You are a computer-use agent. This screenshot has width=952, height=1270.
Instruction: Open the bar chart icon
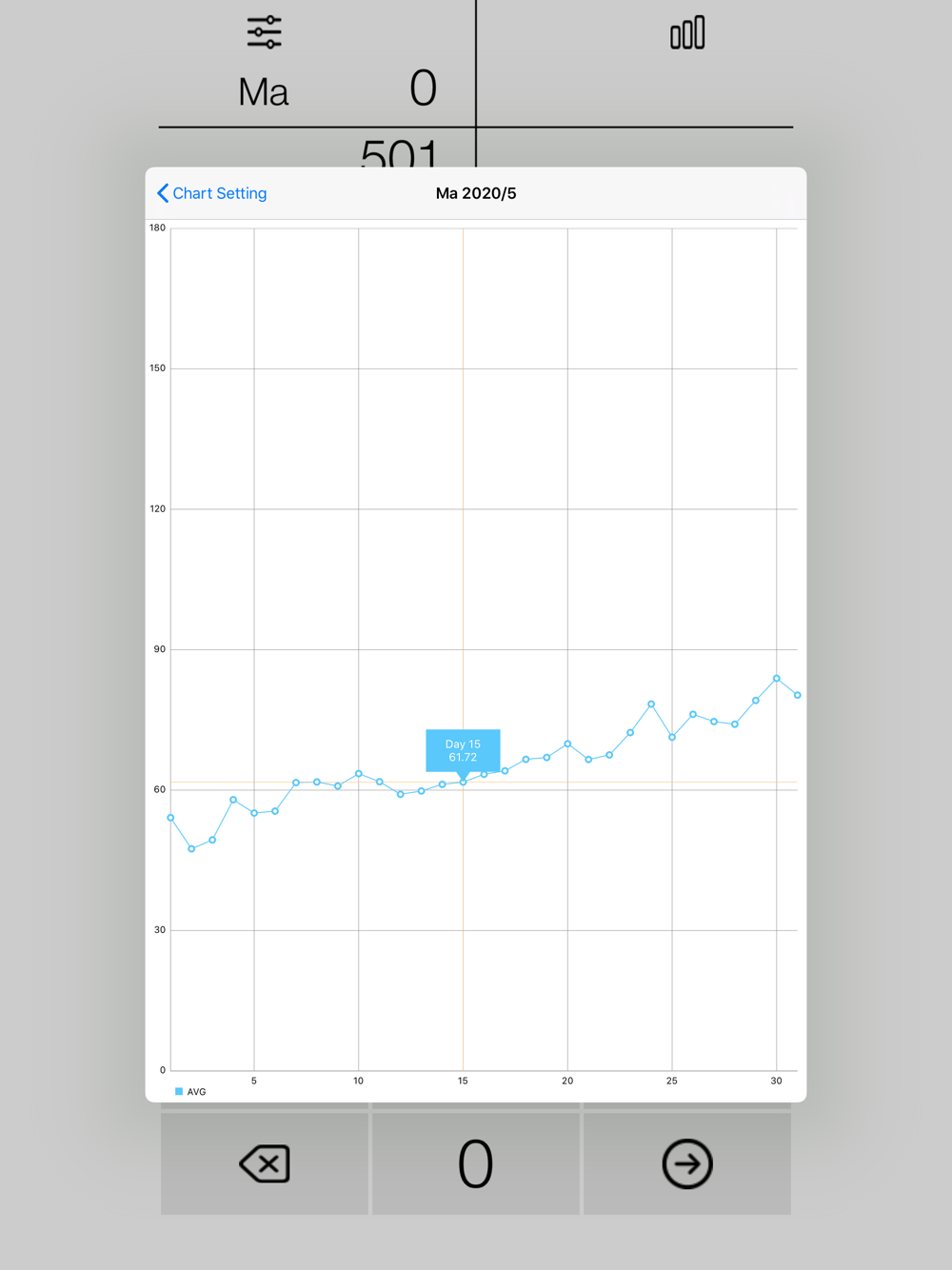coord(687,32)
